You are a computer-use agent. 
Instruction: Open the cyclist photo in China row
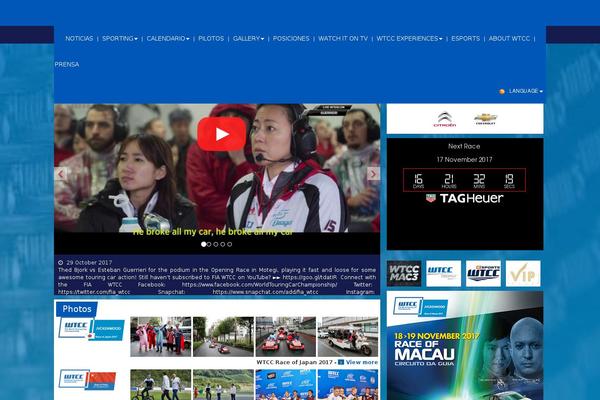[161, 385]
